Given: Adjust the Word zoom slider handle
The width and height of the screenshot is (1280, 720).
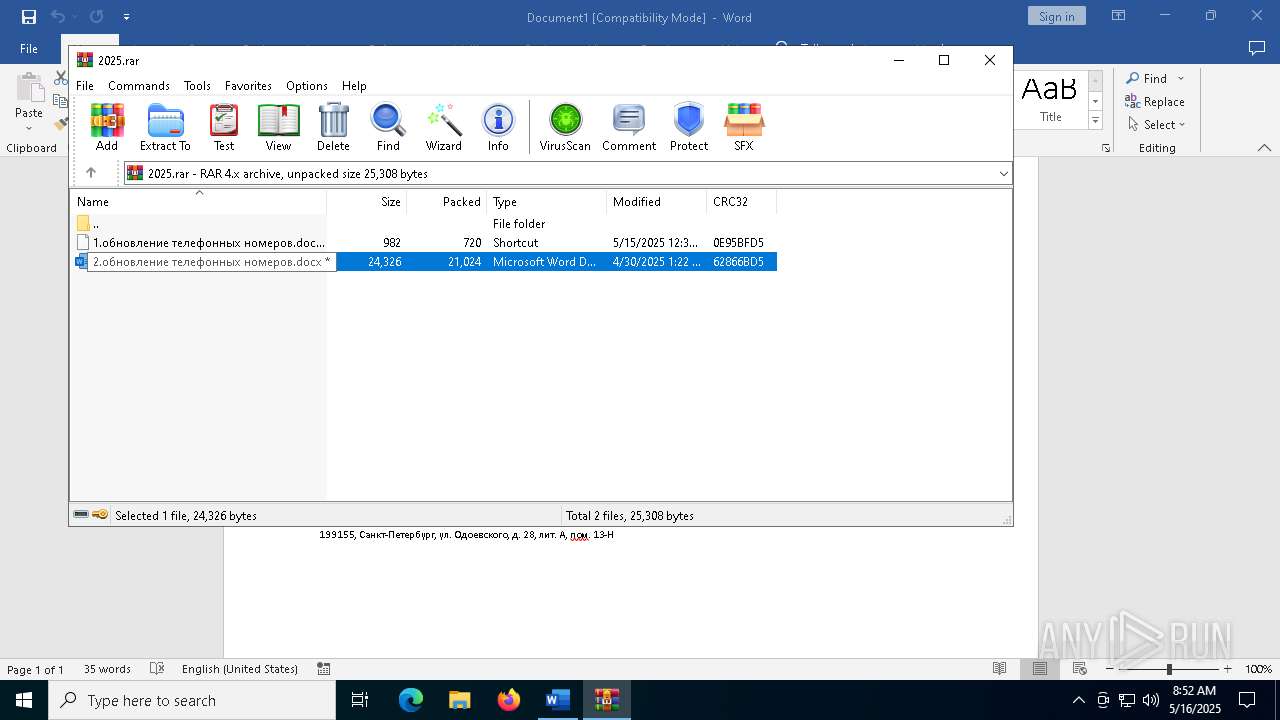Looking at the screenshot, I should click(x=1169, y=669).
